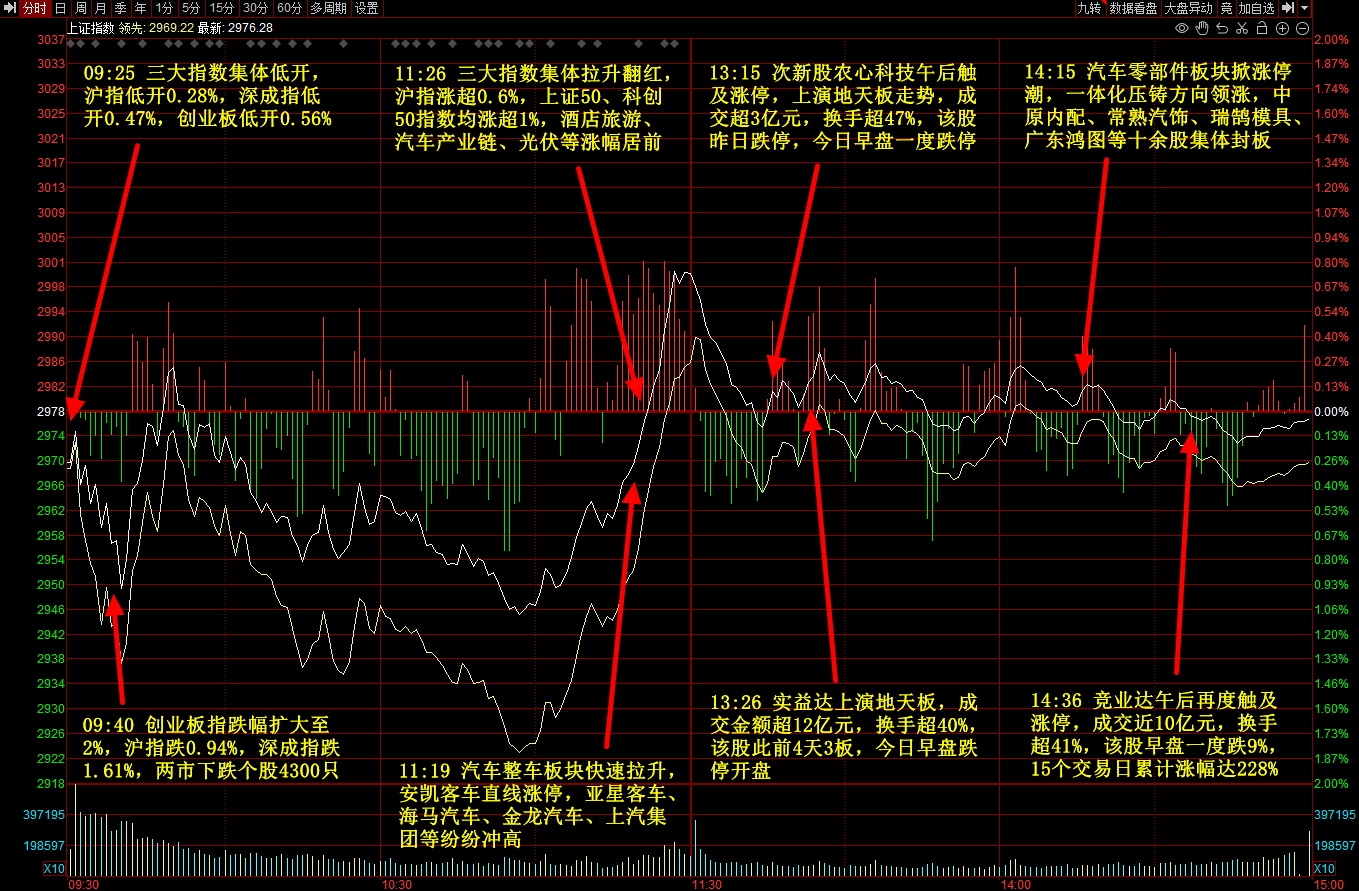Open 数据看盘 data panel
The width and height of the screenshot is (1359, 891).
[x=1133, y=8]
